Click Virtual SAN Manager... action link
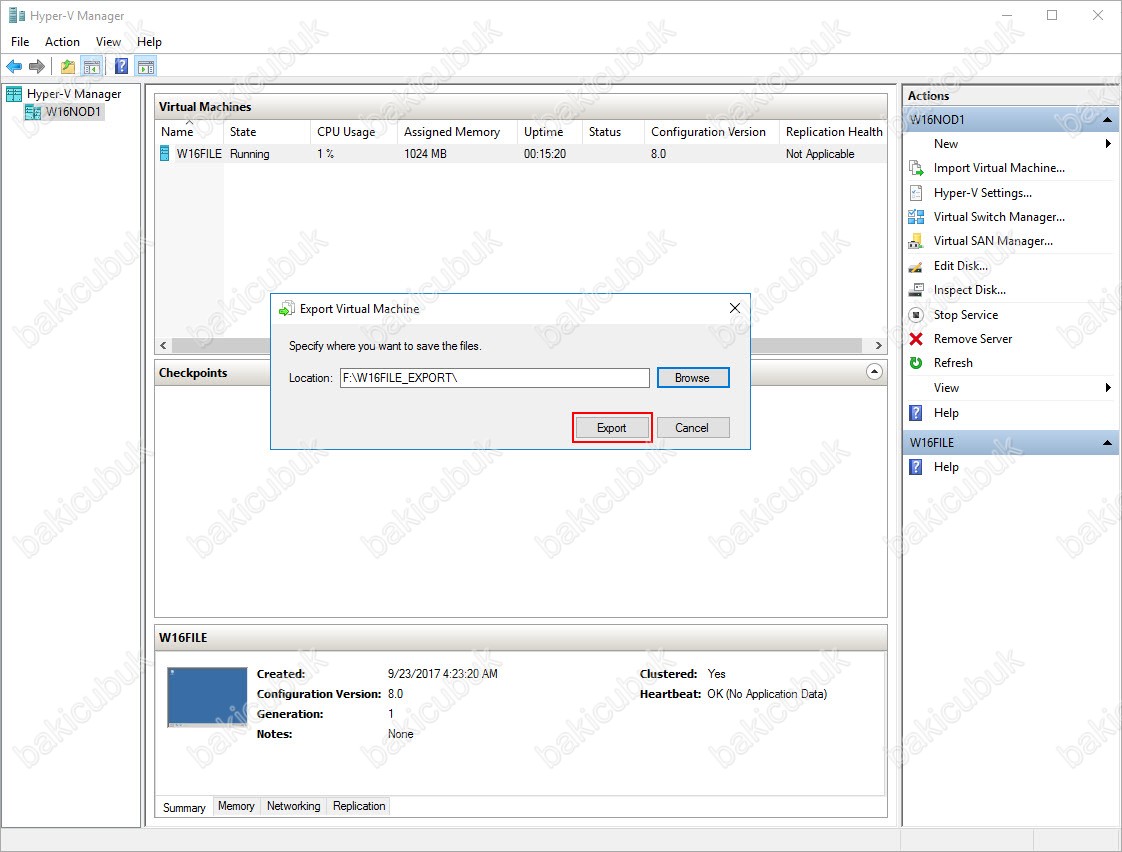 click(x=993, y=241)
